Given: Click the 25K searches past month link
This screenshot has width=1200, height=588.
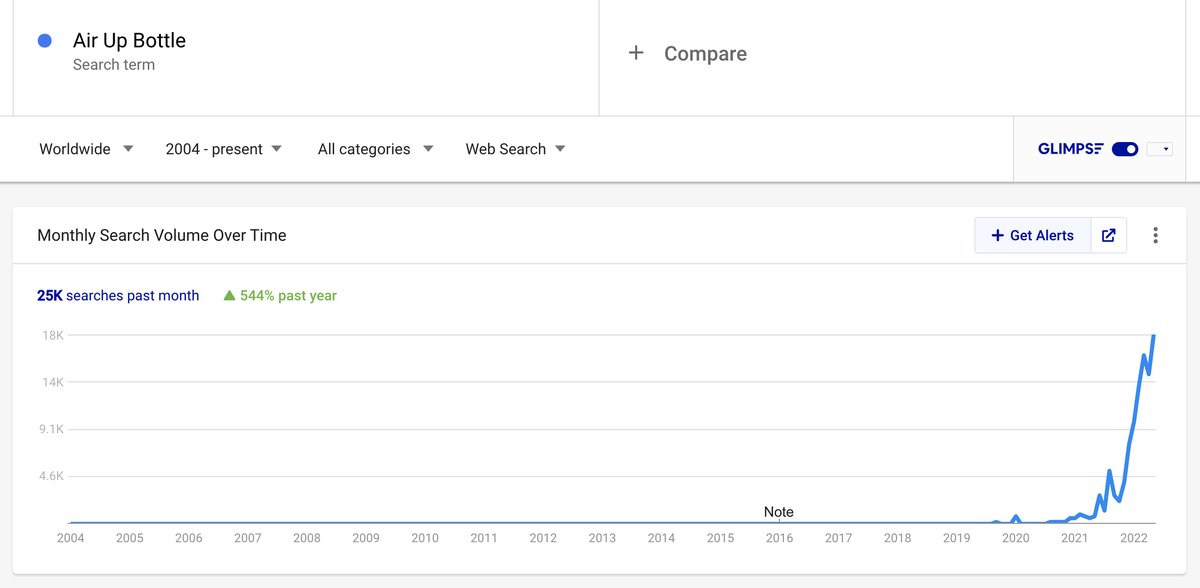Looking at the screenshot, I should pos(118,295).
